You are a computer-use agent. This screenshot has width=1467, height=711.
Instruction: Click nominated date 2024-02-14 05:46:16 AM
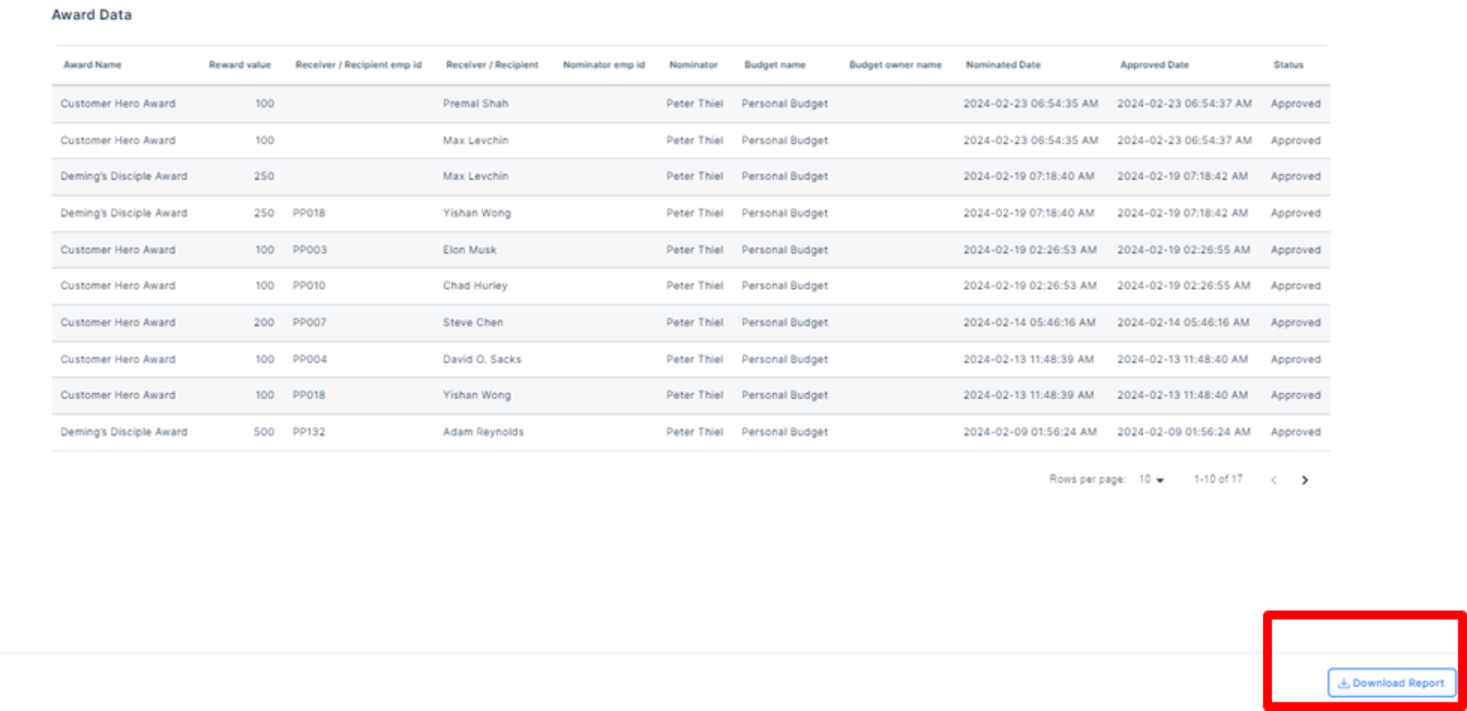coord(1029,323)
